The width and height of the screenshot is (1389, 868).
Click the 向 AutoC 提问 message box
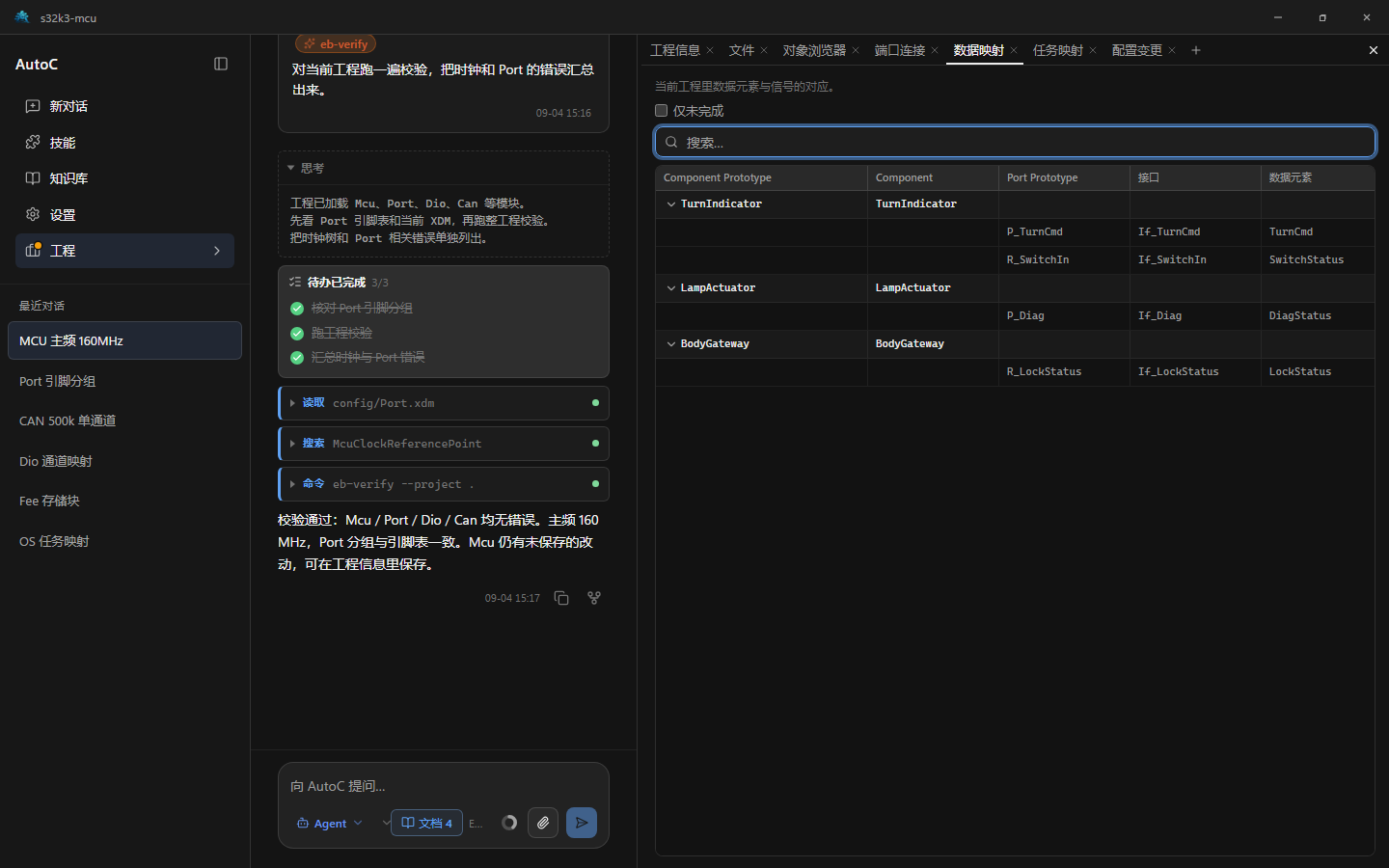(x=444, y=786)
